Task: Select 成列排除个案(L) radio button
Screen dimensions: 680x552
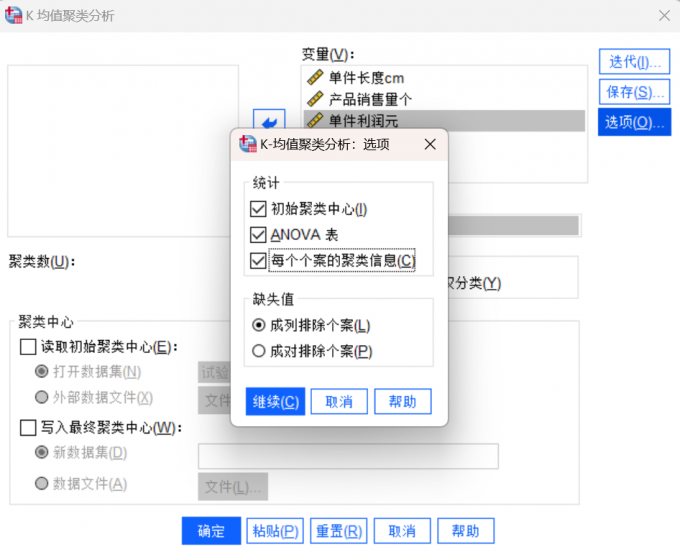Action: (258, 325)
